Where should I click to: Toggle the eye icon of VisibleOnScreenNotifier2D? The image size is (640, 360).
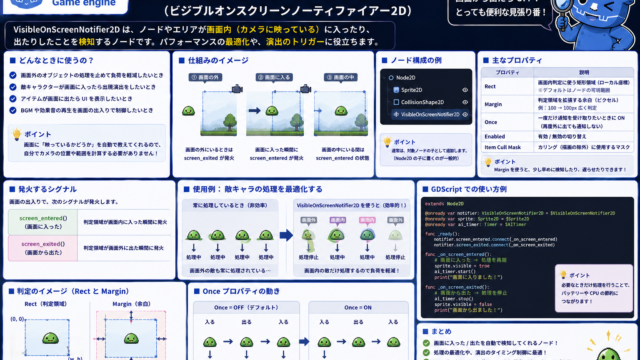click(x=464, y=114)
